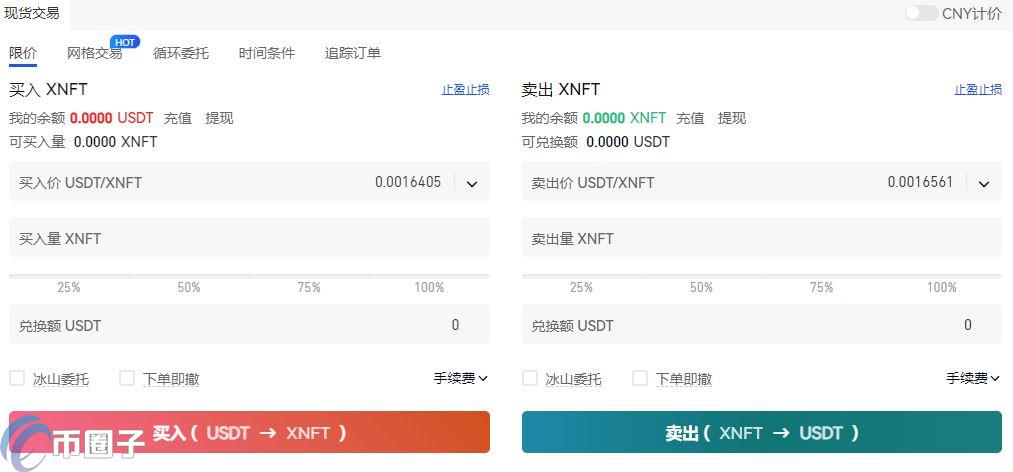Open 止盈止损 link in sell panel
Image resolution: width=1013 pixels, height=472 pixels.
978,90
